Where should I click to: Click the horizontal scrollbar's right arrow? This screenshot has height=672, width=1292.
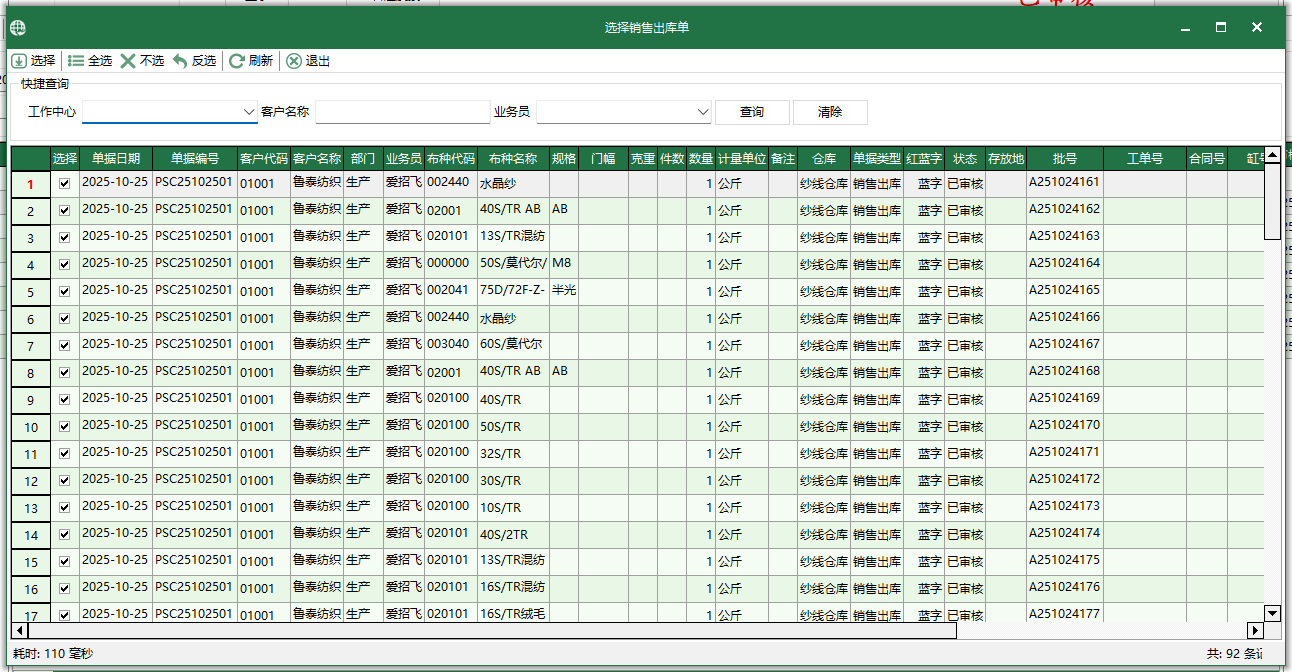(x=1255, y=630)
